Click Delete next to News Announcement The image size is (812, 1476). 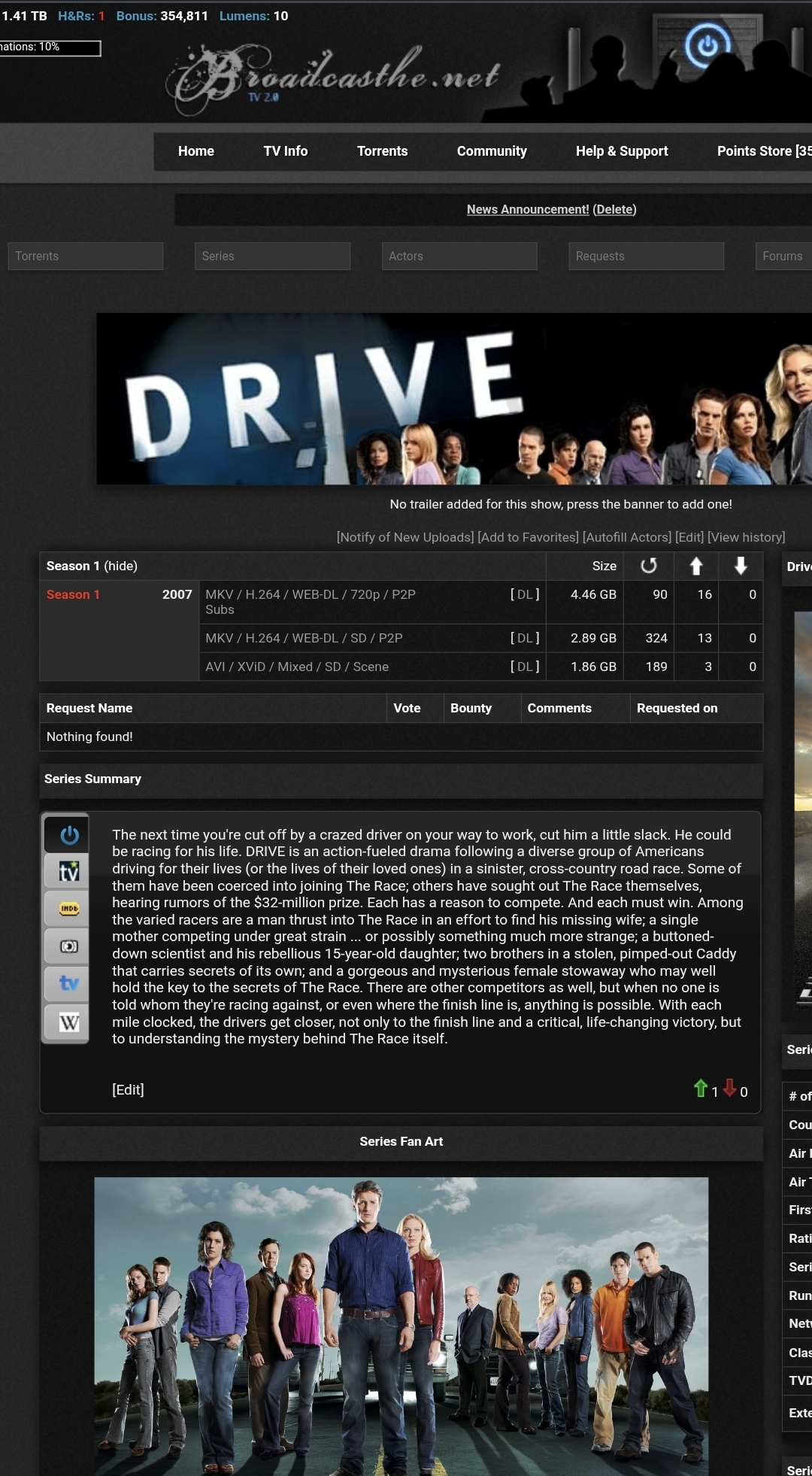[x=614, y=209]
